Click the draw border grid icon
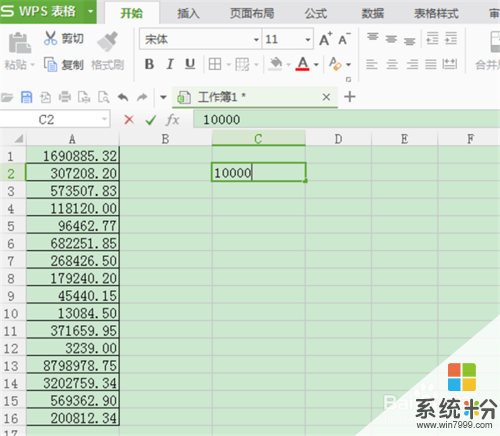500x436 pixels. pos(242,64)
